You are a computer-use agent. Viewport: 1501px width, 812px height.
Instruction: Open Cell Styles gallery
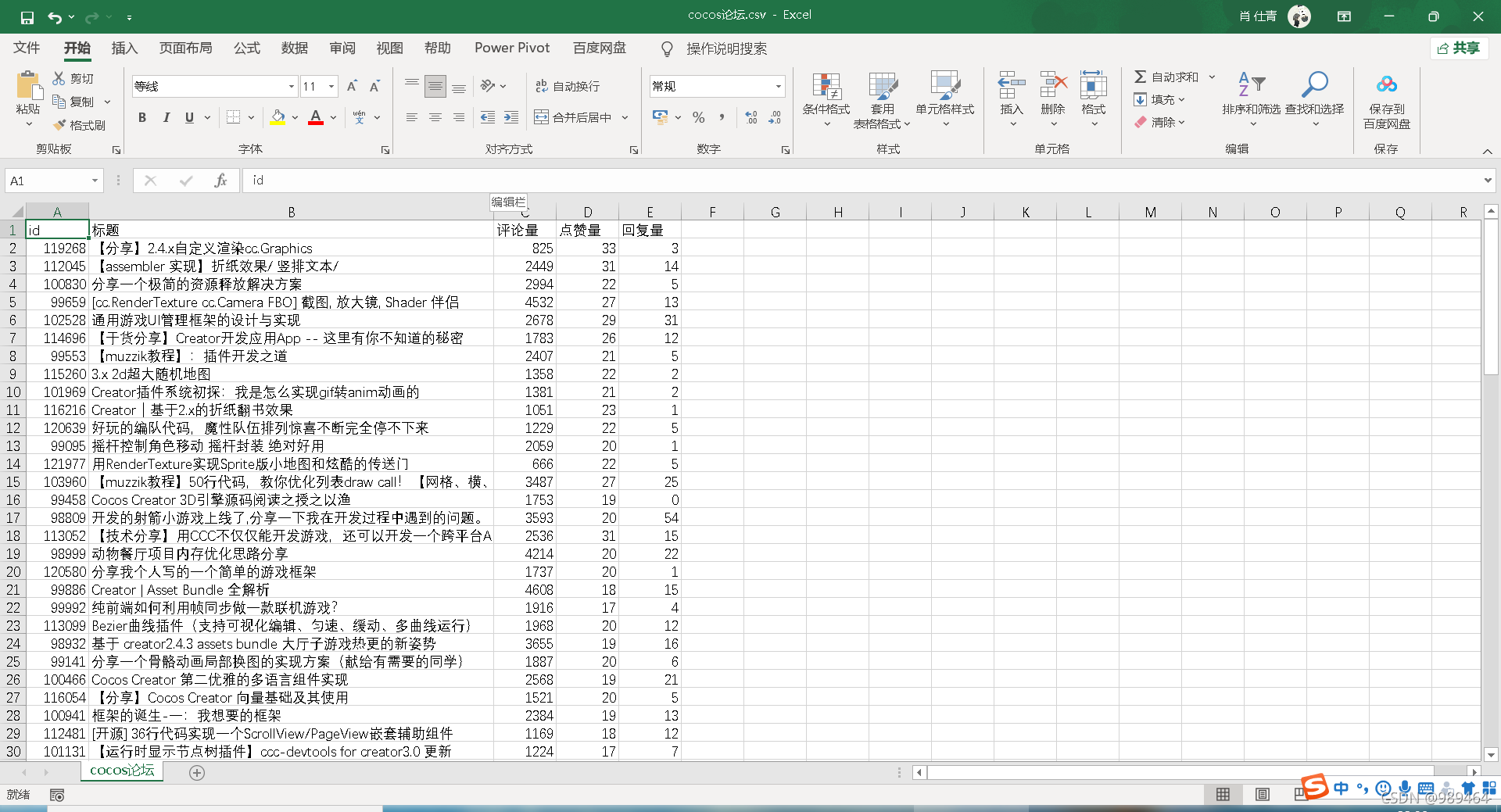(945, 100)
